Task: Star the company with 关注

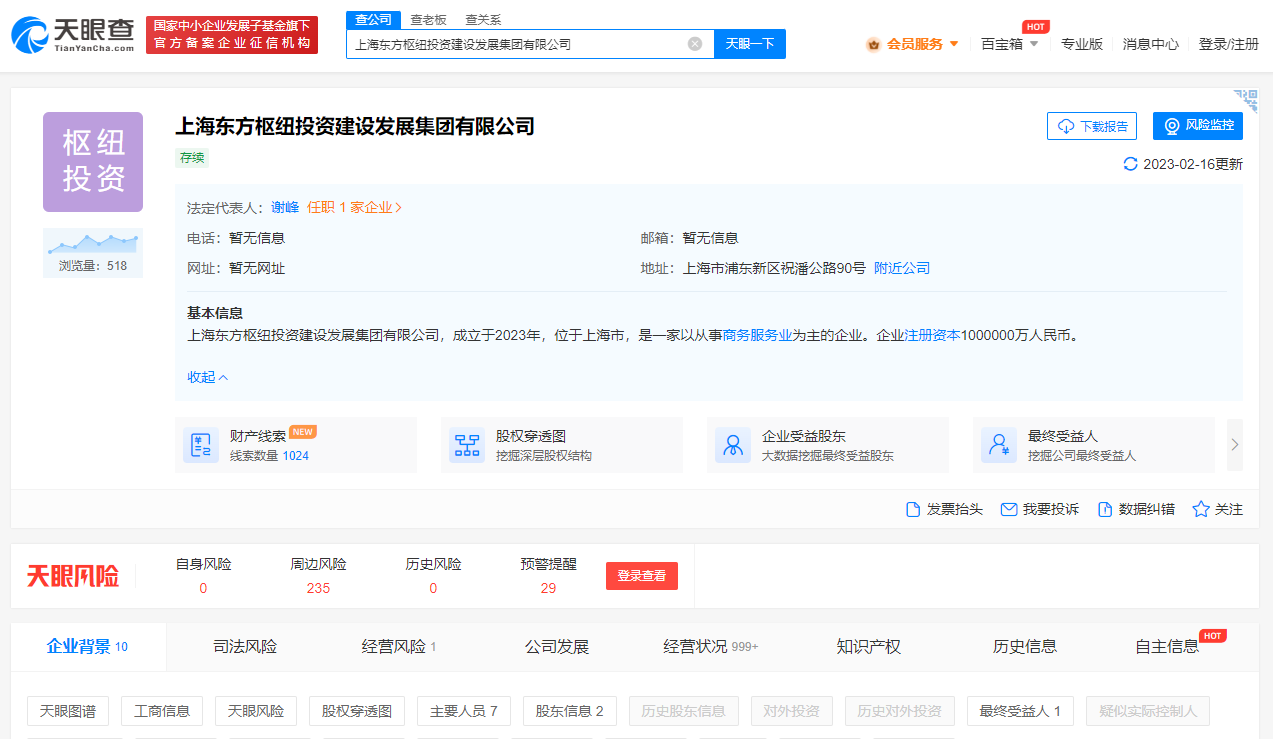Action: [1217, 509]
